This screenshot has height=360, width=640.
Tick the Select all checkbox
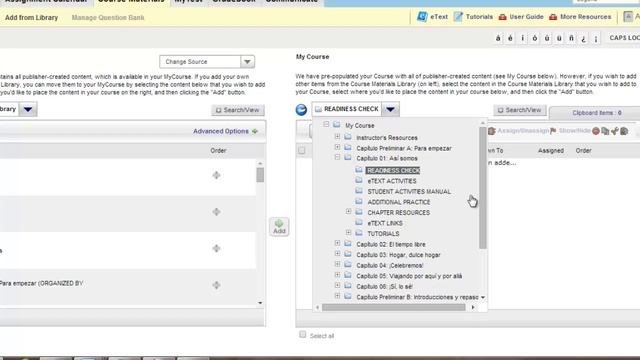click(302, 335)
